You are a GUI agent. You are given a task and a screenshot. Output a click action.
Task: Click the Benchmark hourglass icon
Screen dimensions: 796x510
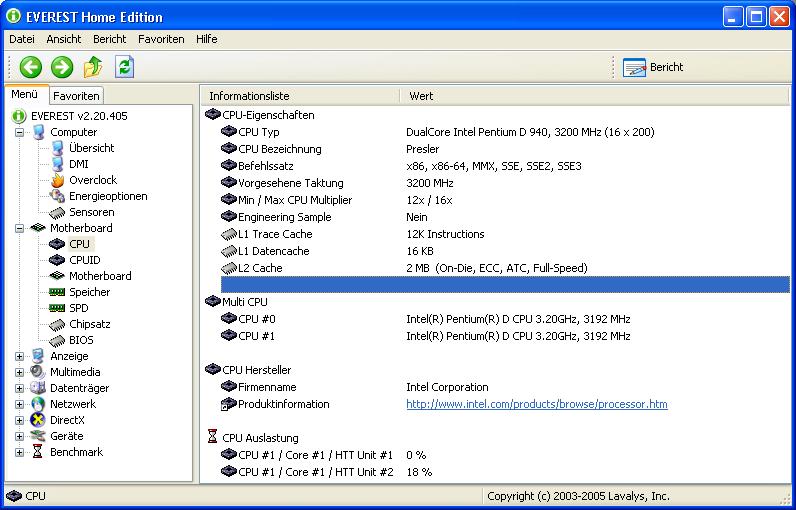click(x=38, y=452)
